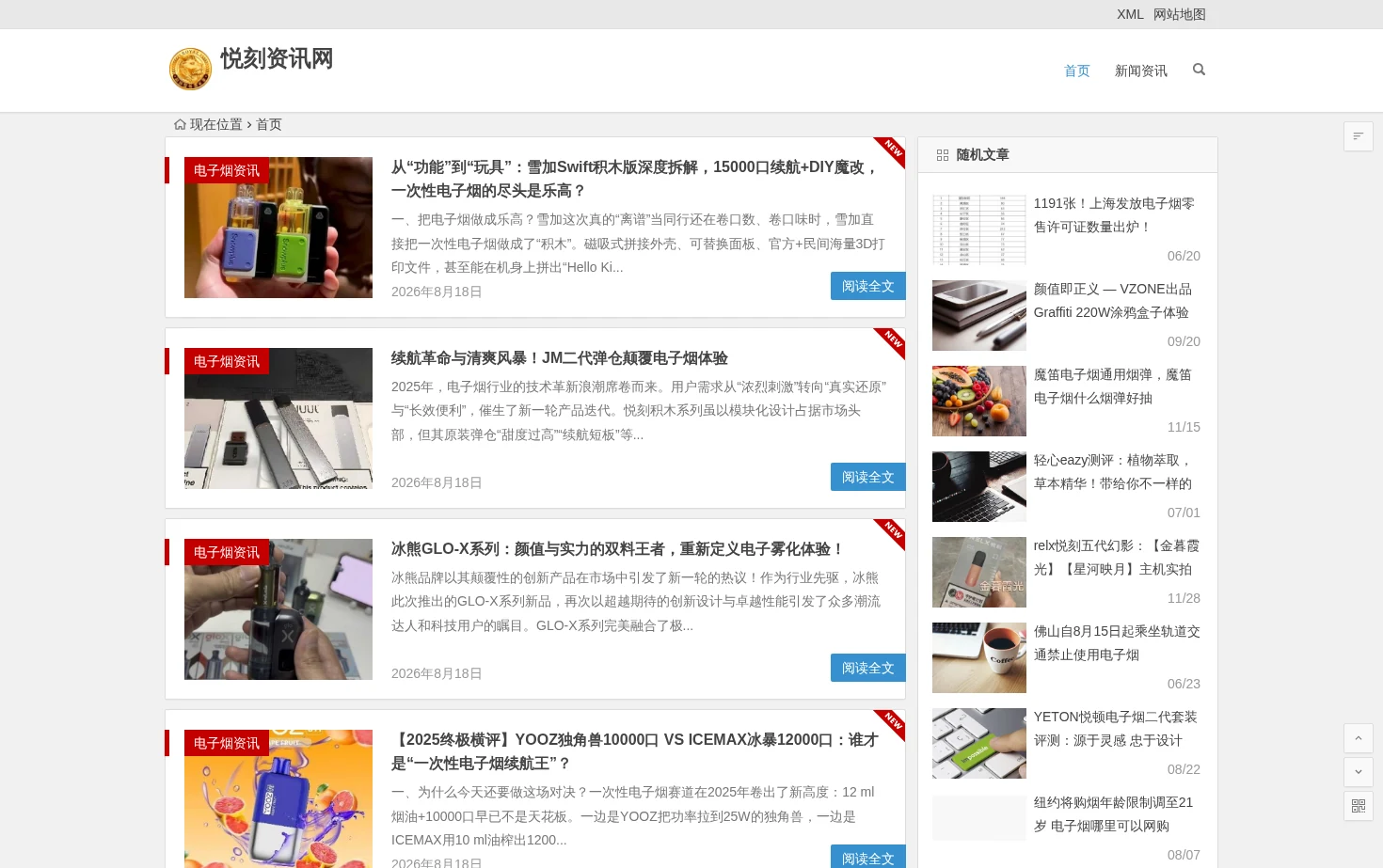Click the home icon in breadcrumb
Screen dimensions: 1383x868
(180, 124)
